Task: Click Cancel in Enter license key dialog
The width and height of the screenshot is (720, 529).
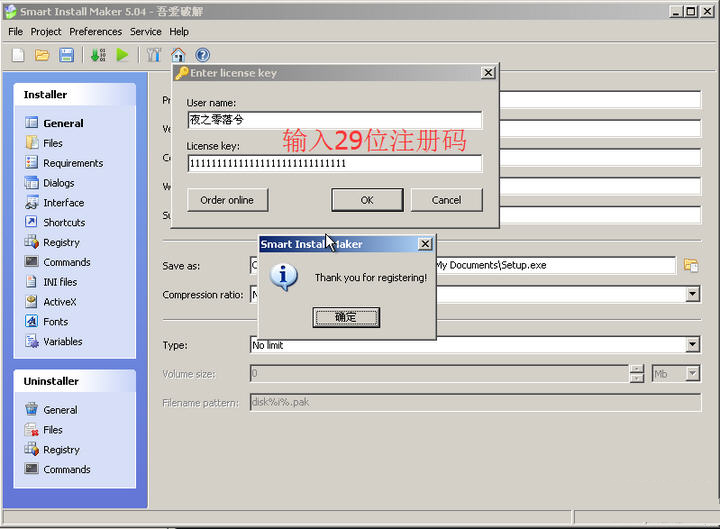Action: click(x=446, y=200)
